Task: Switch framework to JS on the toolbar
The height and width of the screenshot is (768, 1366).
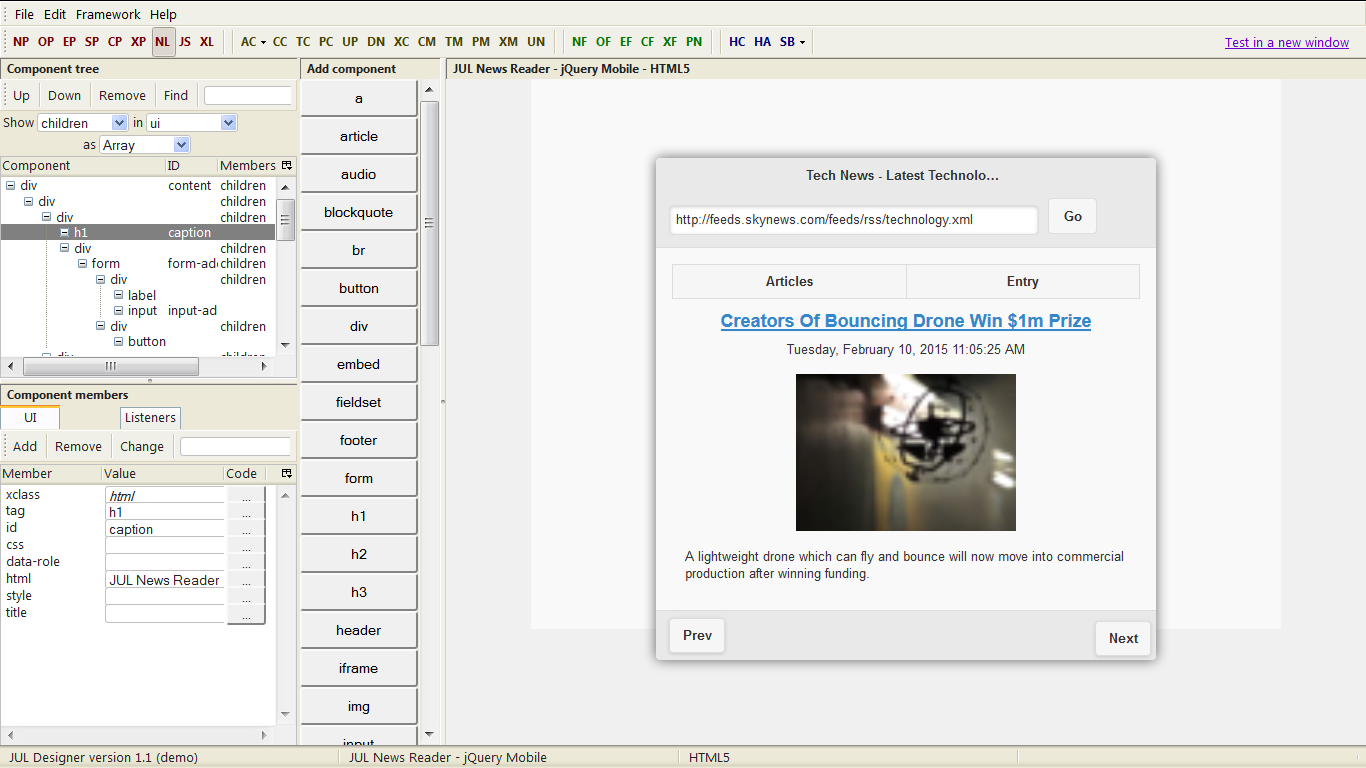Action: point(184,41)
